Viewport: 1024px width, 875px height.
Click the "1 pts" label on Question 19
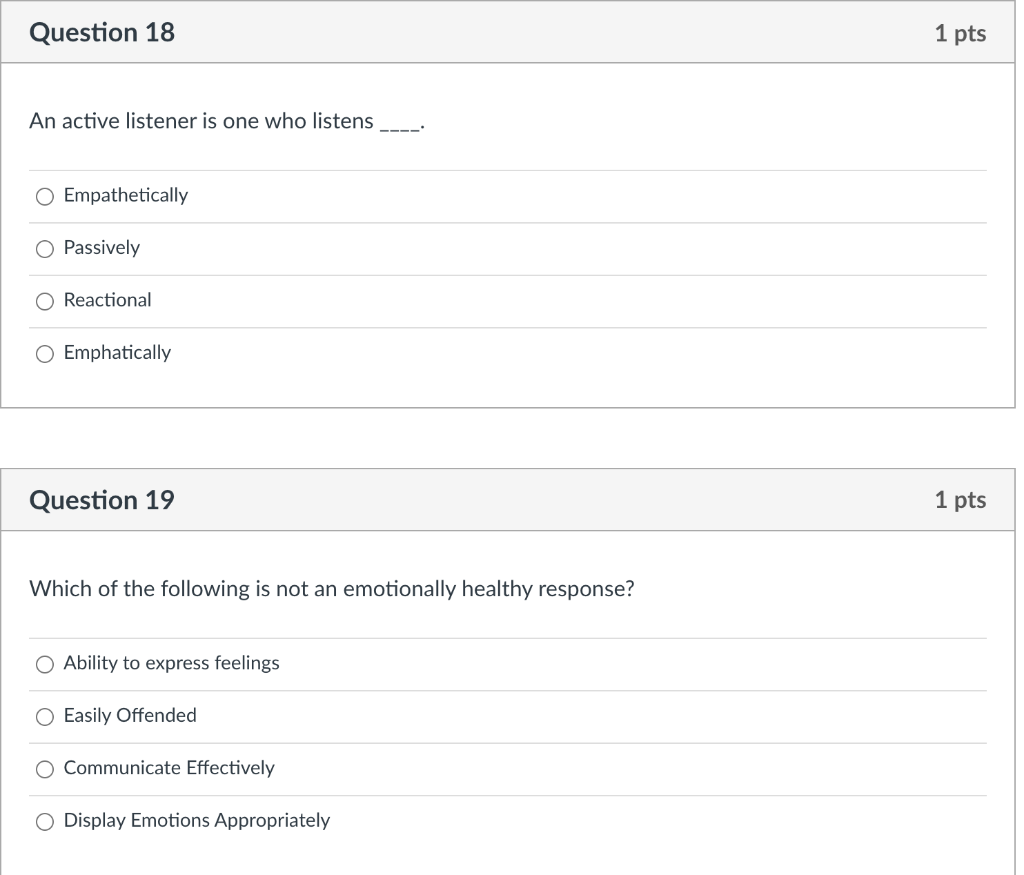click(960, 499)
